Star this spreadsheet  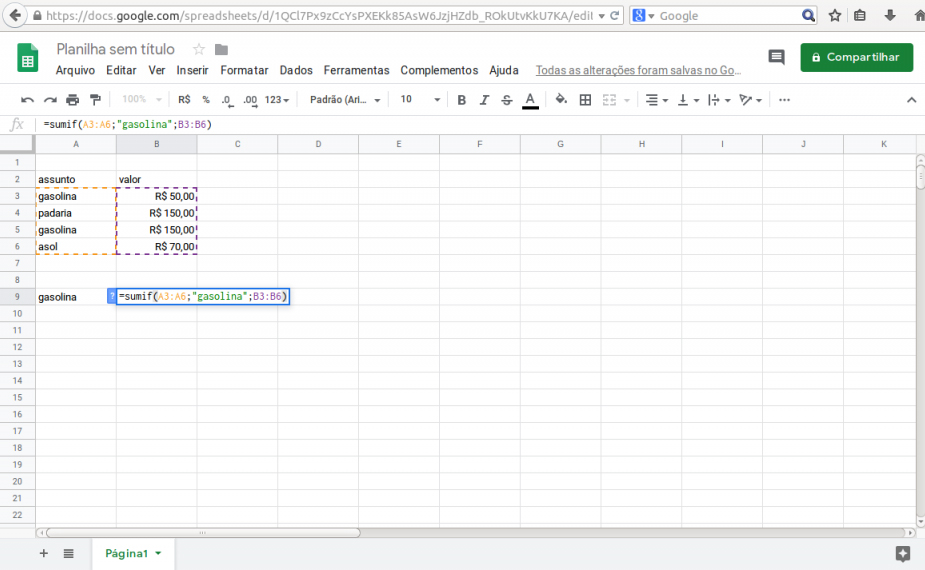tap(199, 50)
